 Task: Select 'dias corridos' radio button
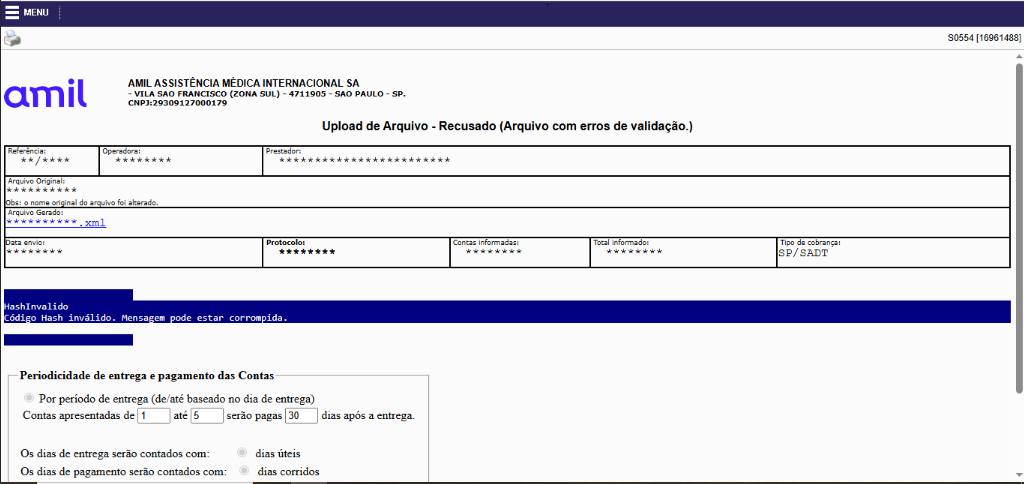tap(244, 470)
